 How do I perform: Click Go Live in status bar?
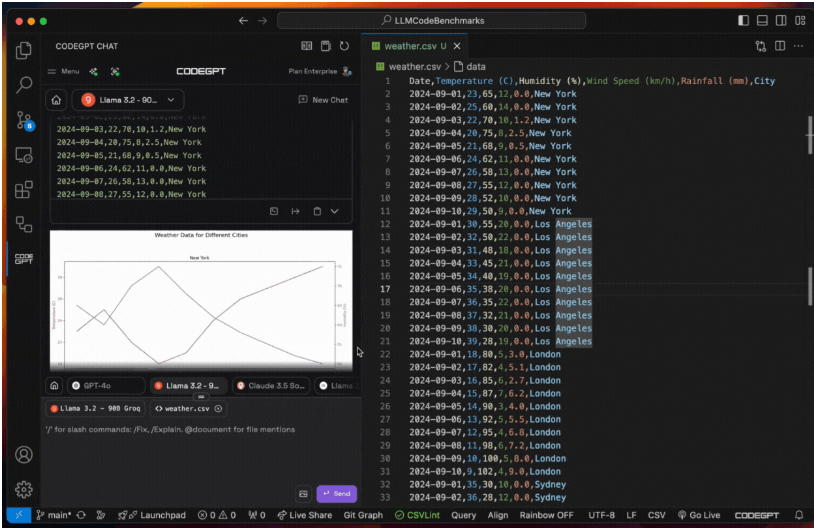(699, 515)
